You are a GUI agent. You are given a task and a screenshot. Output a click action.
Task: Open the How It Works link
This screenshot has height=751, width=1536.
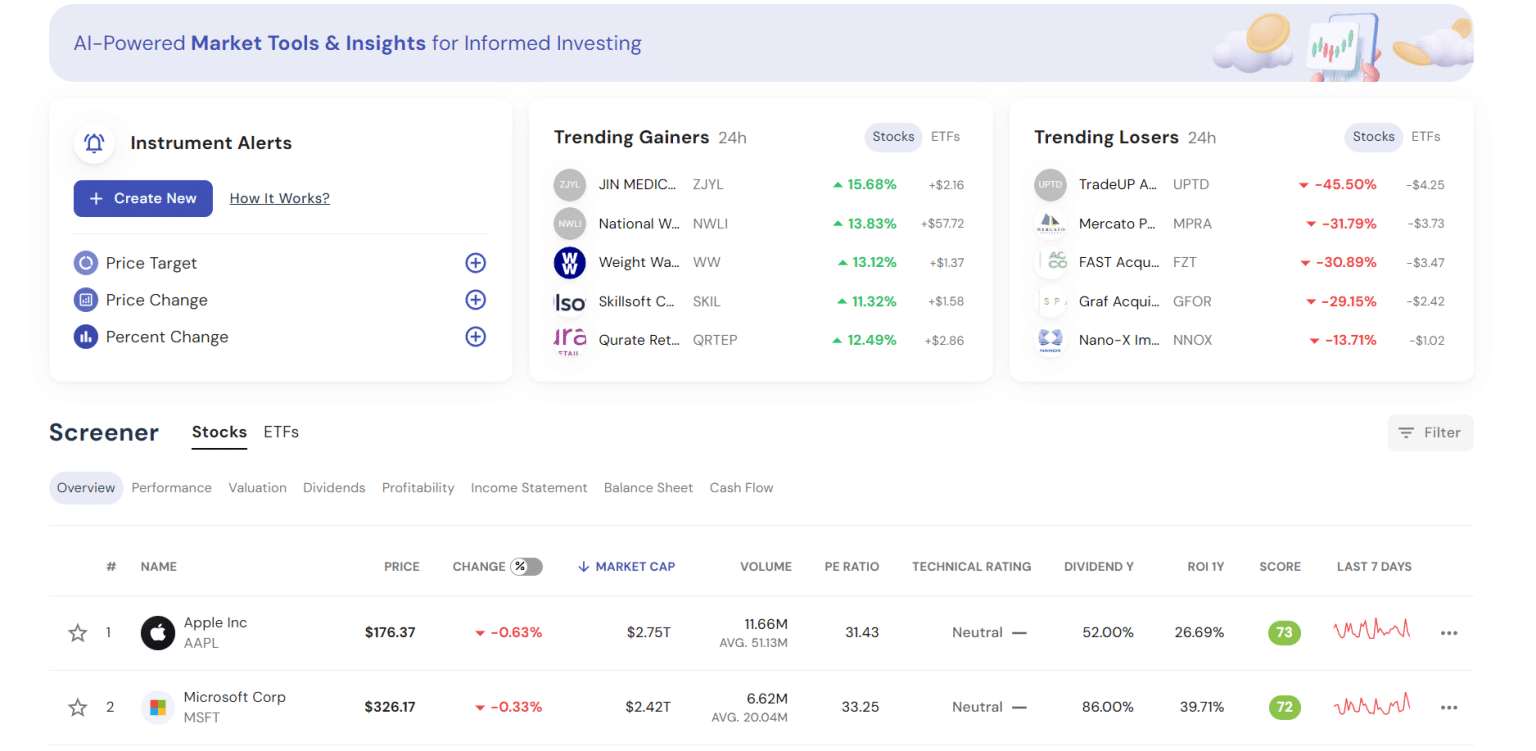click(280, 199)
